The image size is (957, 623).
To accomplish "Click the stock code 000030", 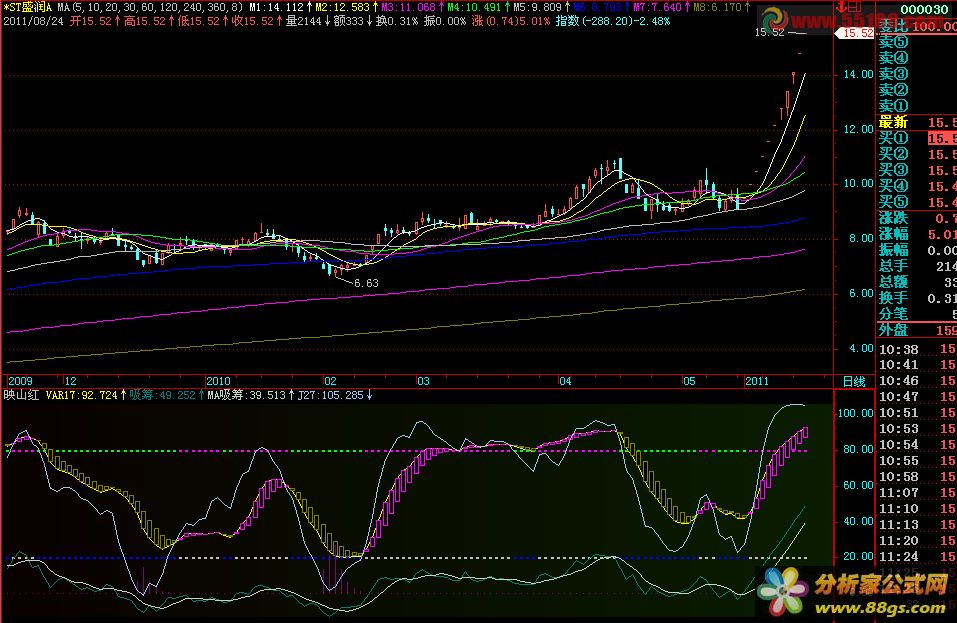I will click(x=924, y=9).
